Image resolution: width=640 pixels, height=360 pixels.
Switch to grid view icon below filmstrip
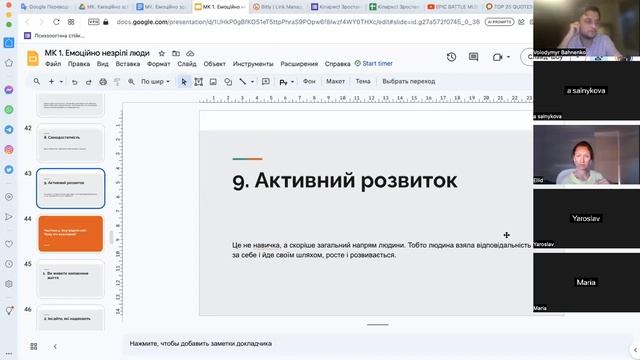pos(34,346)
